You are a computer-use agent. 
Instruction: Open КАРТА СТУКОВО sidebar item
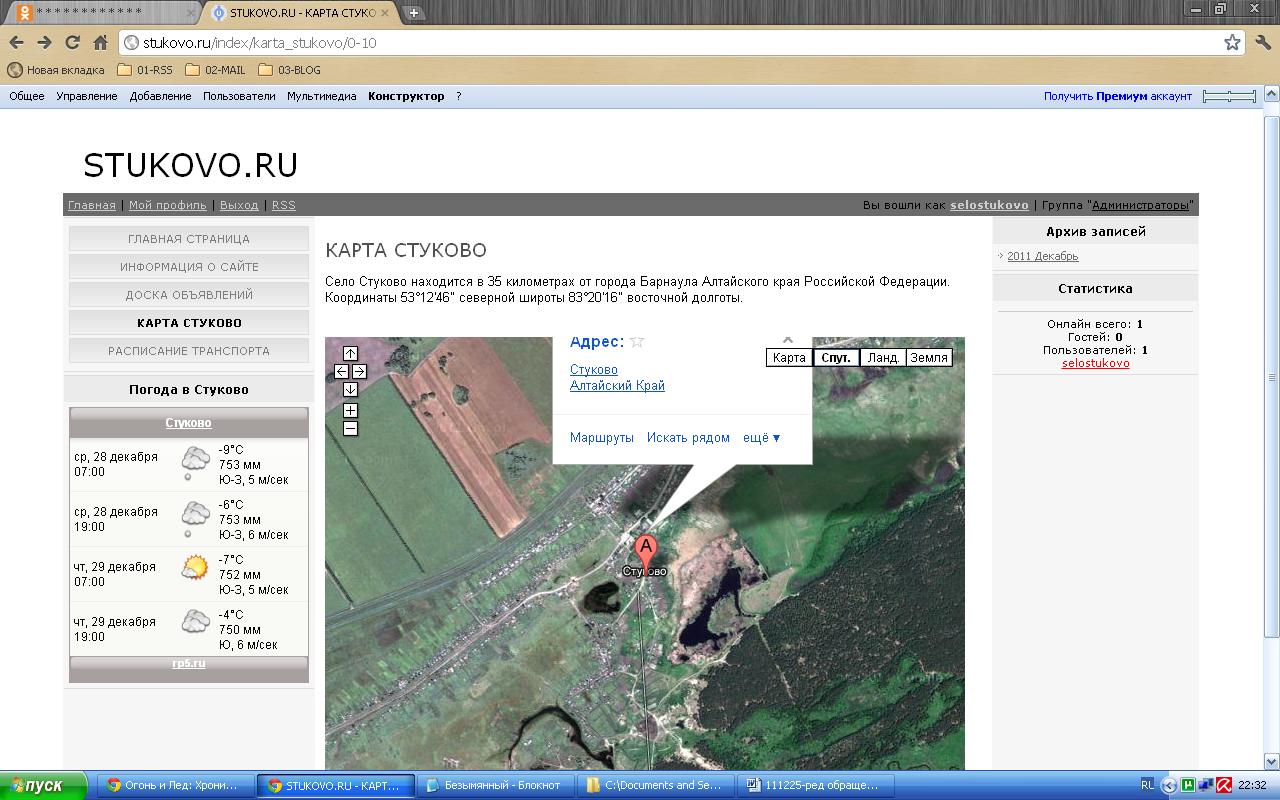[189, 323]
